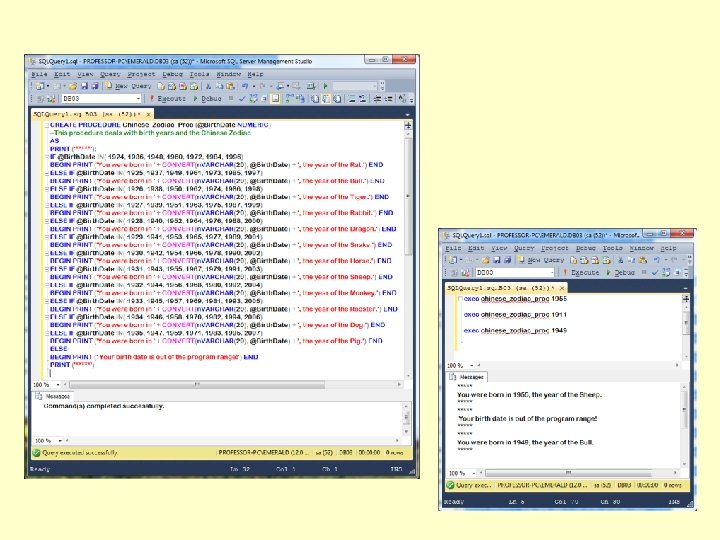
Task: Click Cut scissors icon in right window
Action: [x=621, y=260]
